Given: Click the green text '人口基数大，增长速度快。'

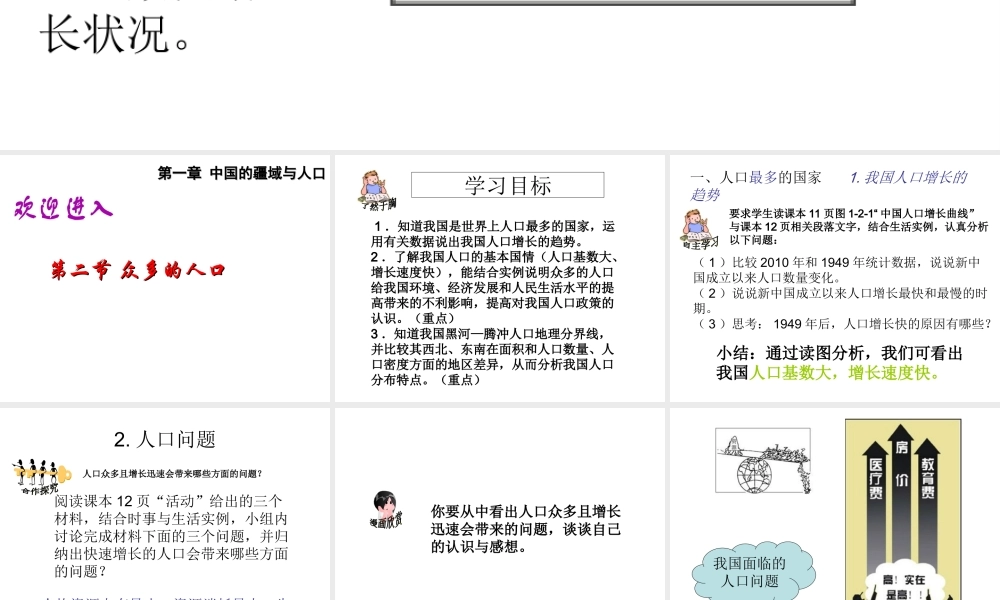Looking at the screenshot, I should click(x=846, y=372).
